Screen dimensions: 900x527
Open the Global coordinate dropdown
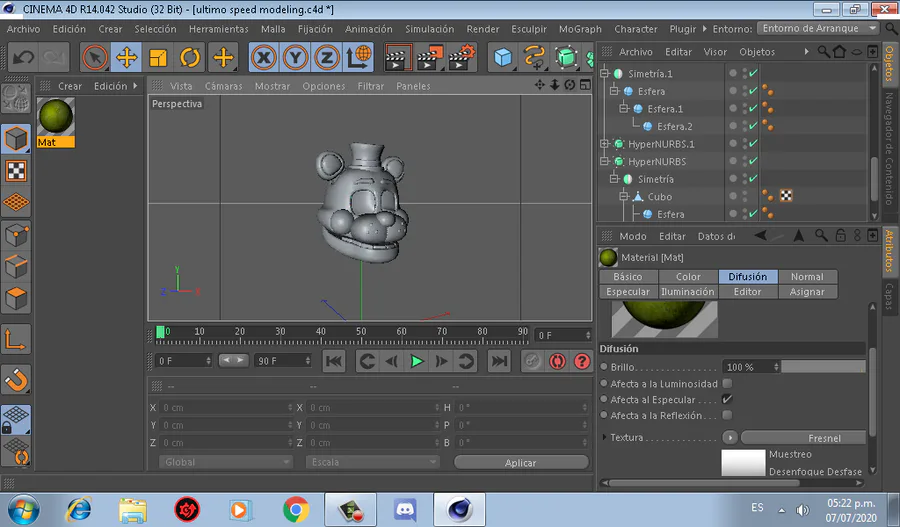click(226, 462)
